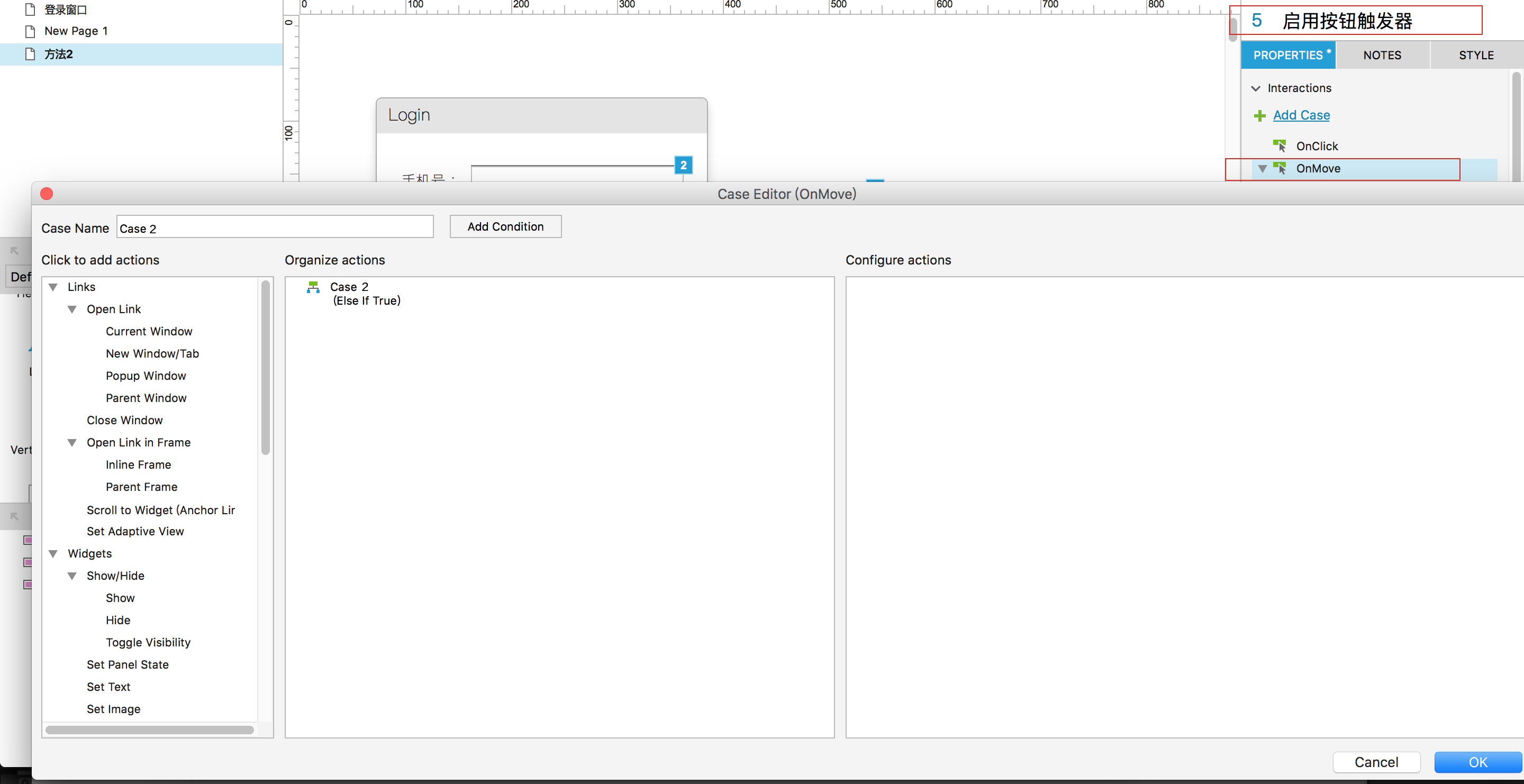
Task: Collapse the Links action group
Action: point(53,287)
